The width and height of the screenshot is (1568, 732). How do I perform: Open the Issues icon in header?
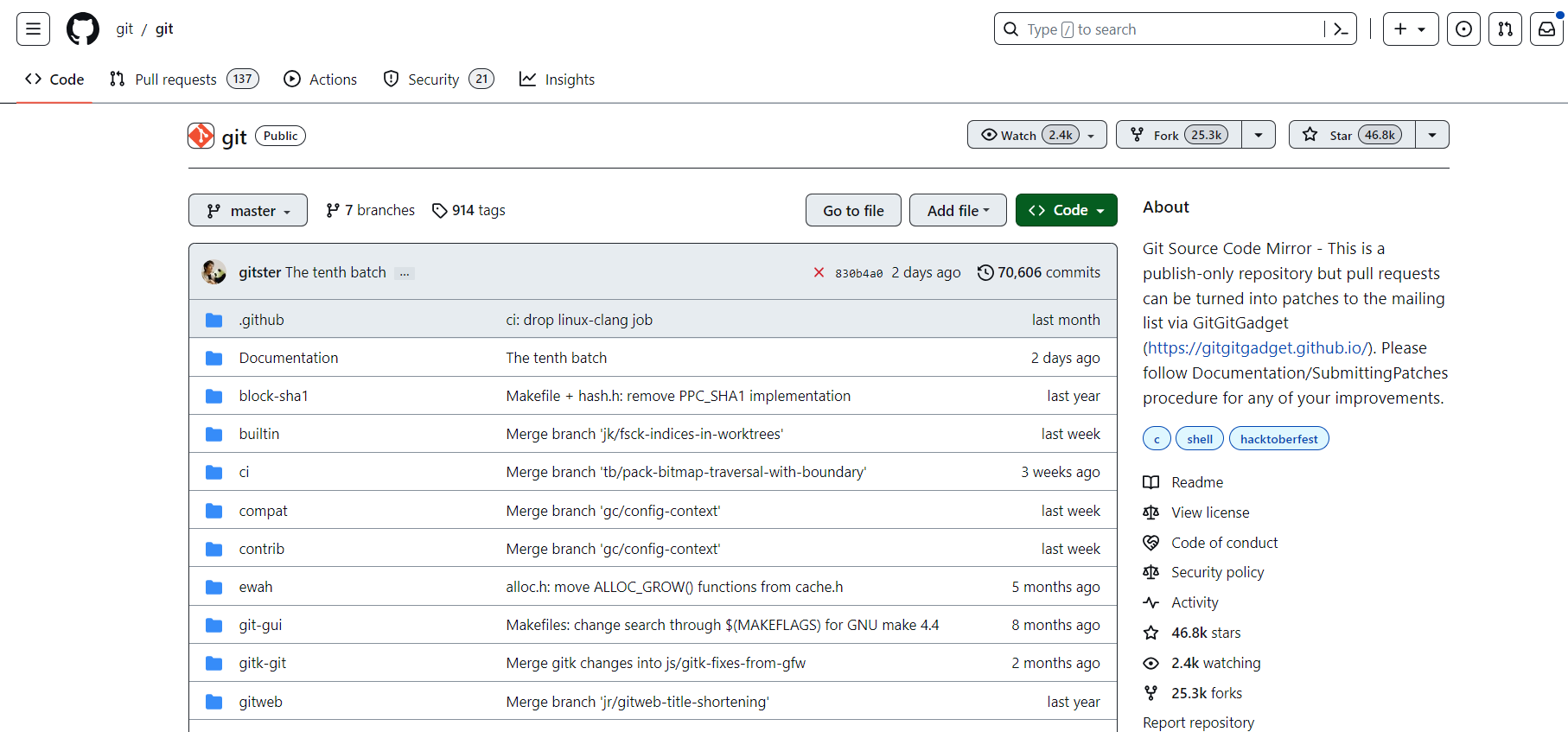click(x=1463, y=29)
